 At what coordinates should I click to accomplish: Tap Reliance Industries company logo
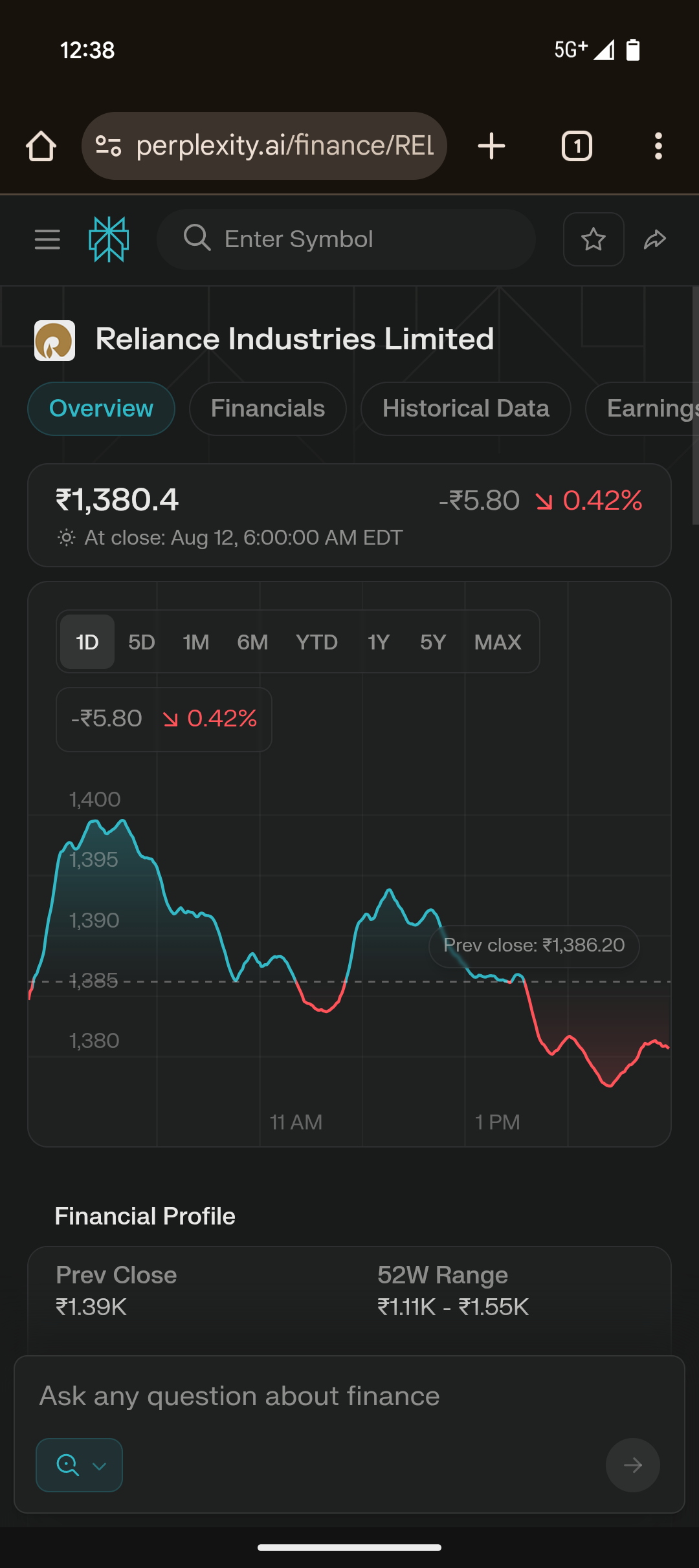click(54, 340)
